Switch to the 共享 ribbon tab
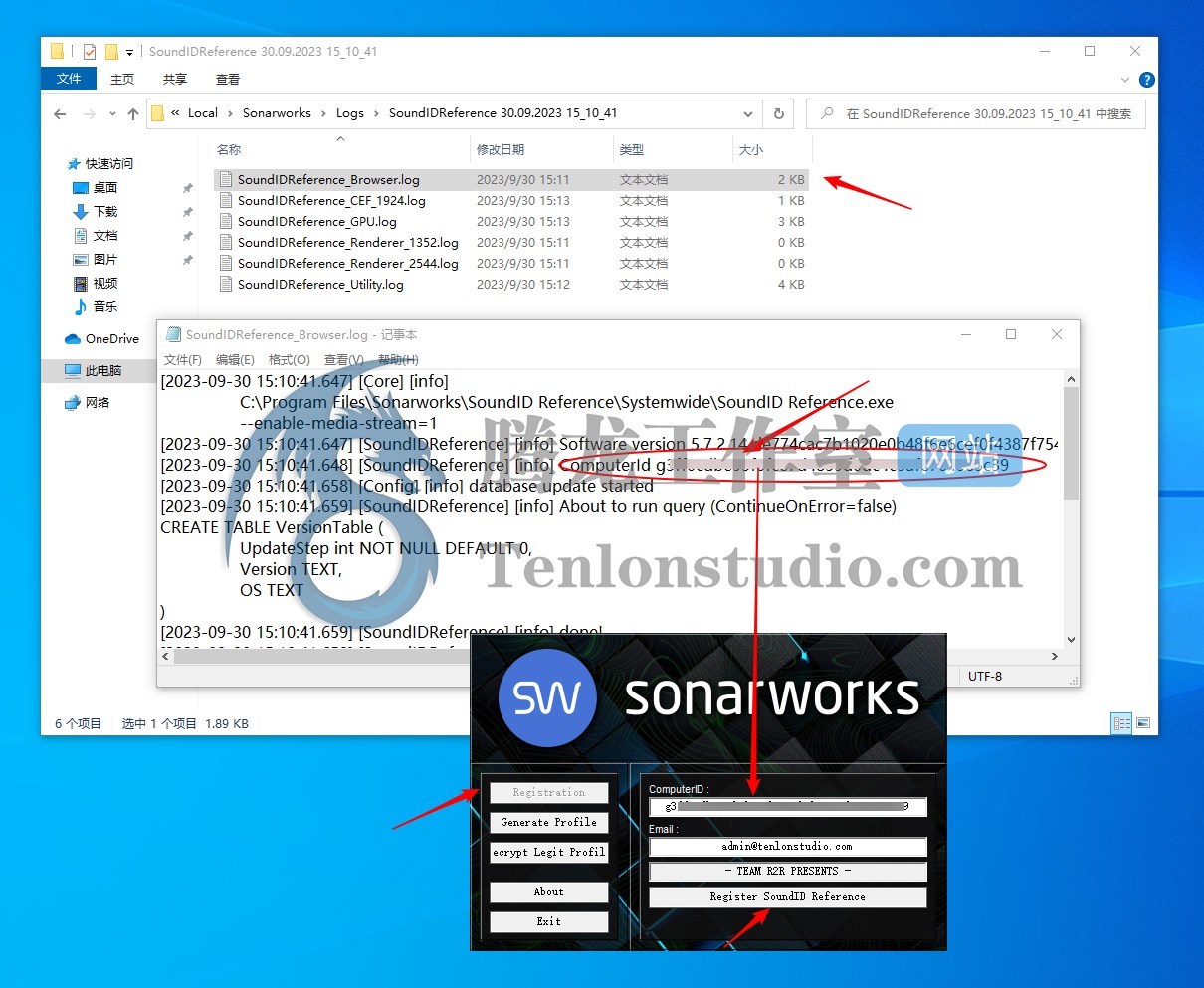Image resolution: width=1204 pixels, height=988 pixels. click(175, 80)
